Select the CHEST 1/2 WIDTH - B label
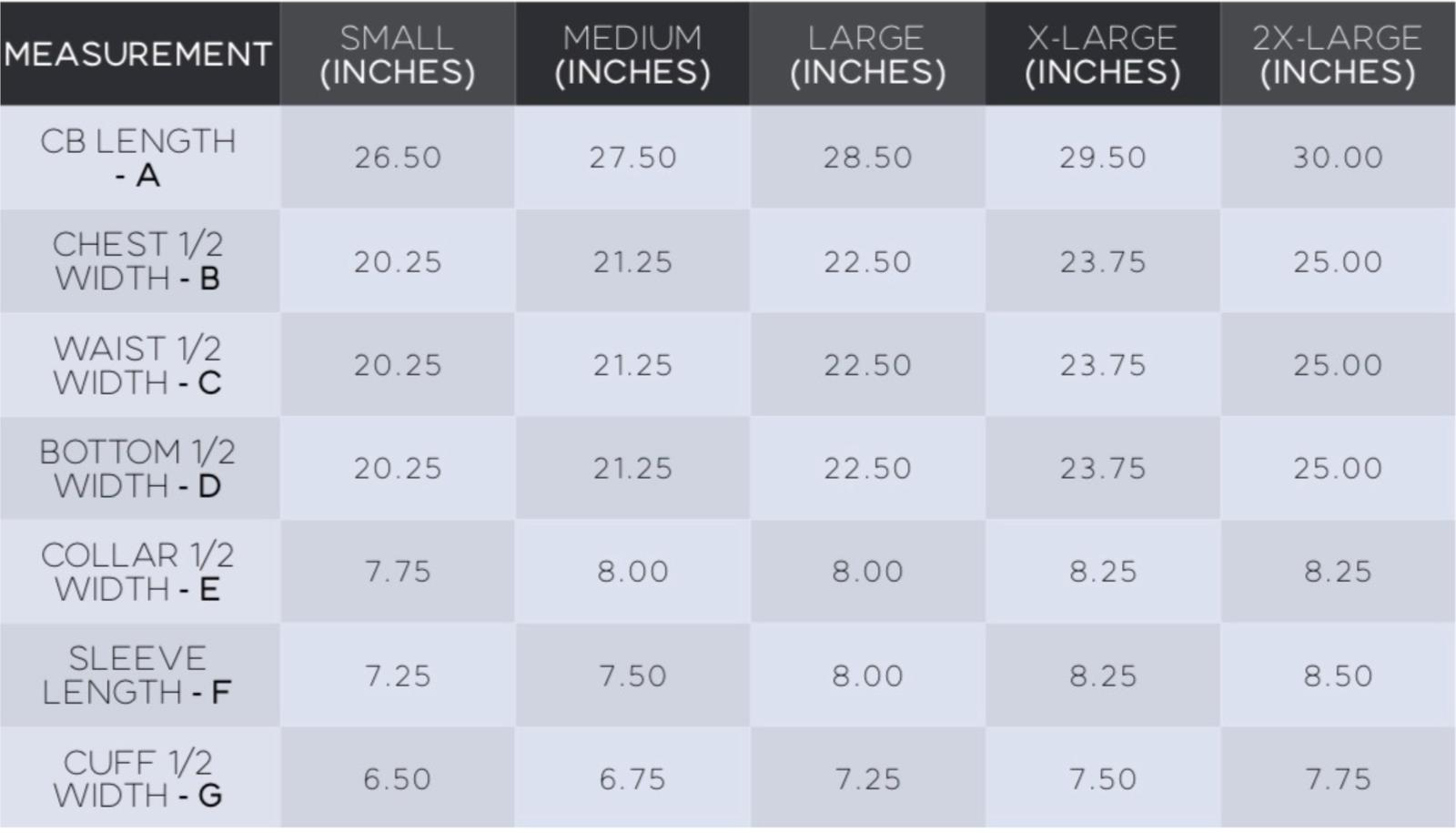1456x833 pixels. click(x=138, y=261)
